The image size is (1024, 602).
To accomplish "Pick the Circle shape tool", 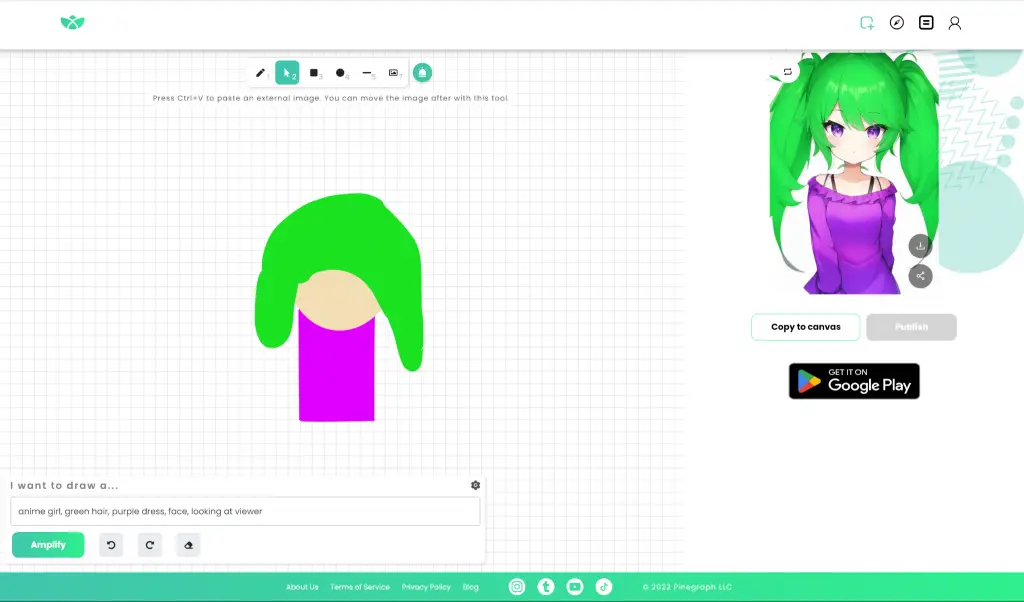I will (x=340, y=72).
